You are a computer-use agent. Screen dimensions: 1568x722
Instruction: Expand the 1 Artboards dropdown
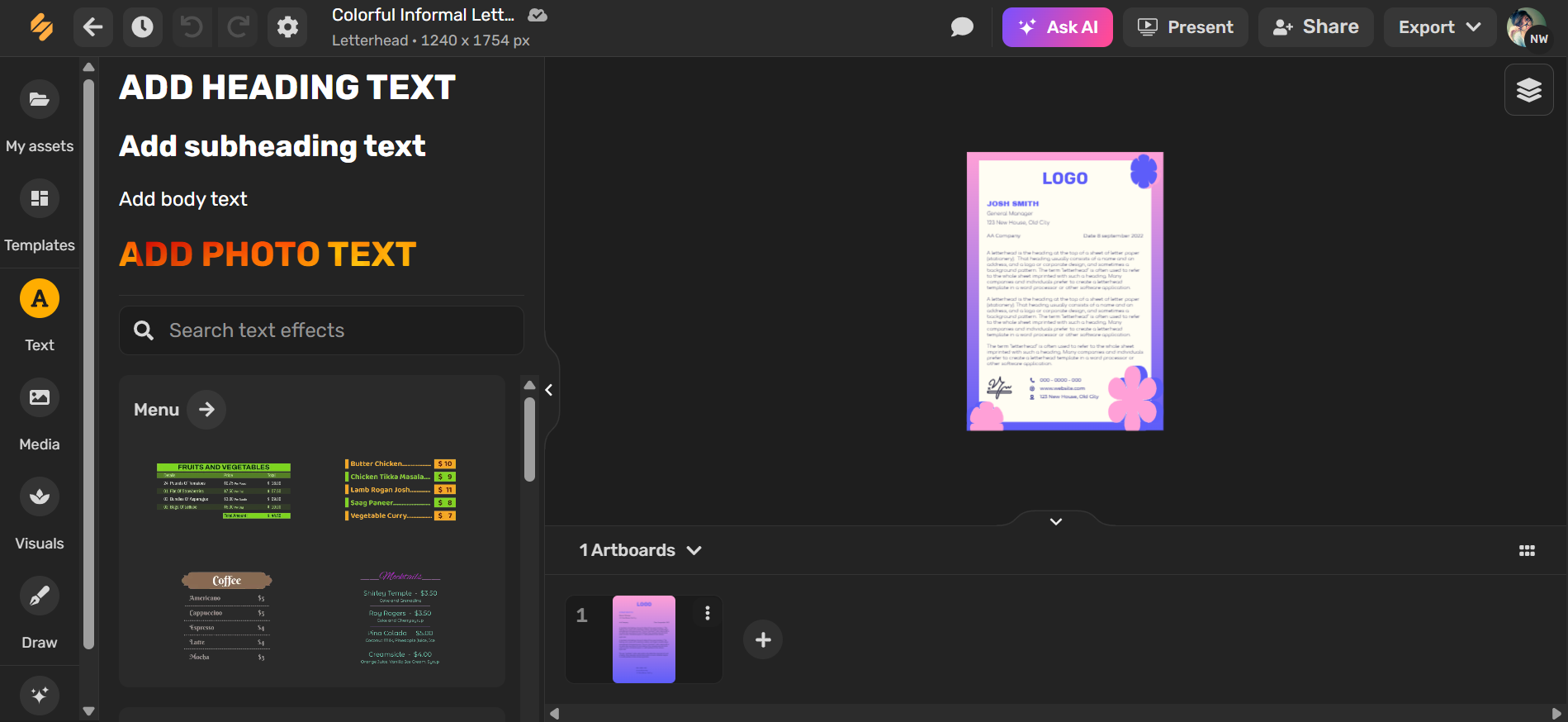[x=641, y=550]
